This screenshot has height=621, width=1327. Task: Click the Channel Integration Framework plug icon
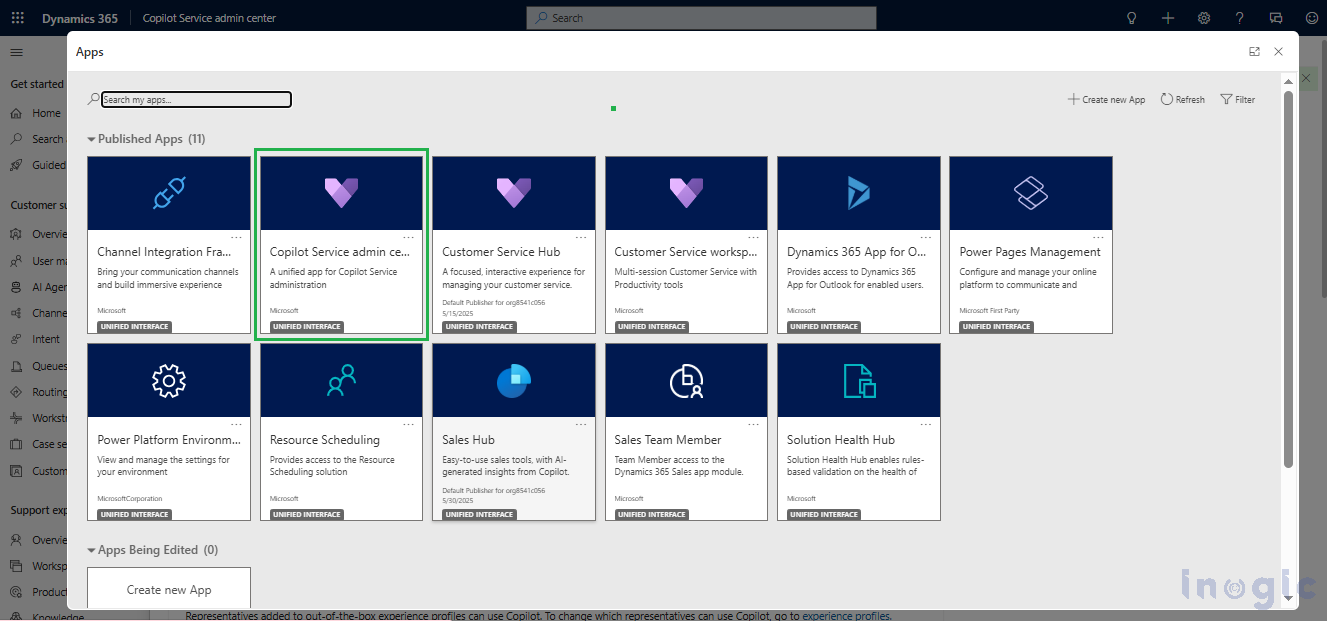pos(169,193)
